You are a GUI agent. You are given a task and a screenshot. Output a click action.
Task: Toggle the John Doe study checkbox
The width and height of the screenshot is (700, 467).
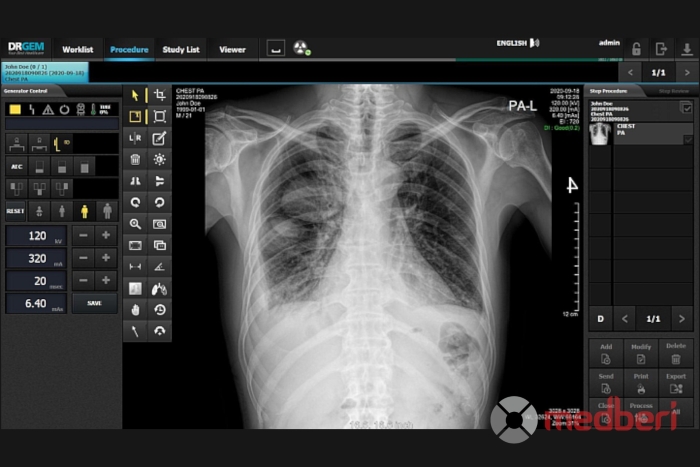click(686, 108)
